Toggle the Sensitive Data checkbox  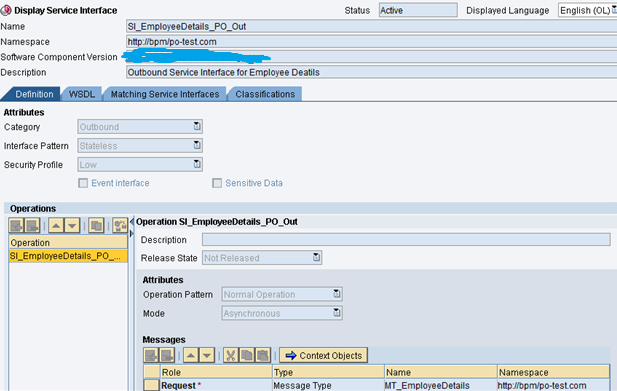click(217, 183)
